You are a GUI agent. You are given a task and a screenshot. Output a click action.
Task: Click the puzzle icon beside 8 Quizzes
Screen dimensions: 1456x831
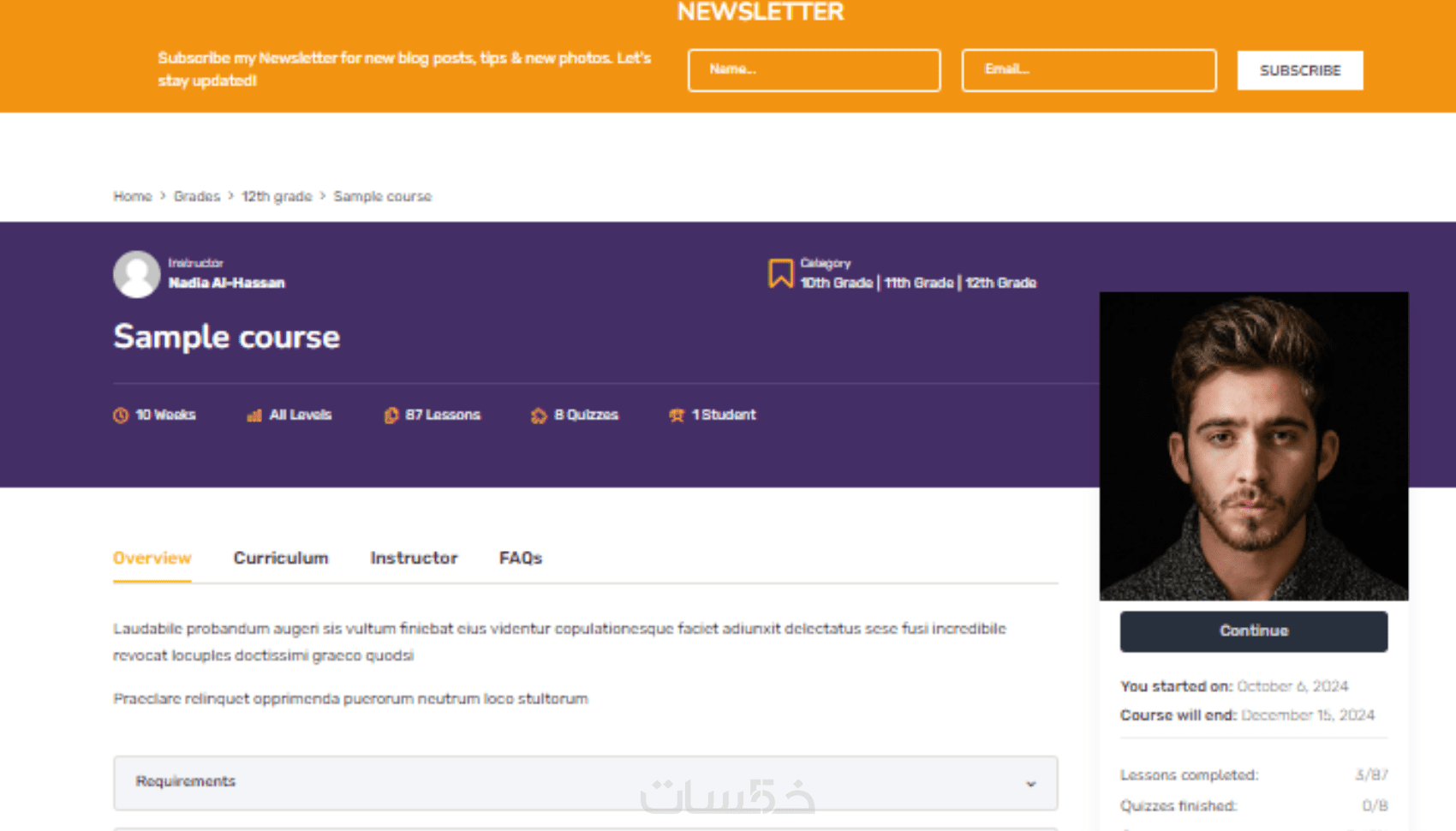(539, 415)
